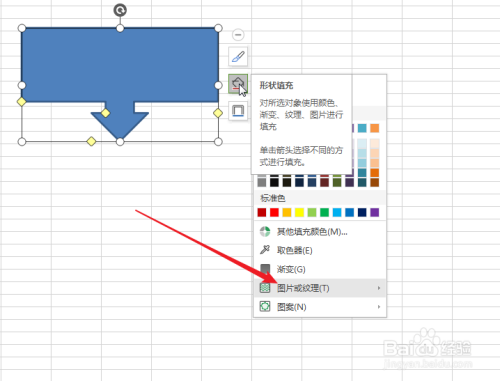Pick the yellow standard color swatch
Viewport: 500px width, 381px height.
299,212
